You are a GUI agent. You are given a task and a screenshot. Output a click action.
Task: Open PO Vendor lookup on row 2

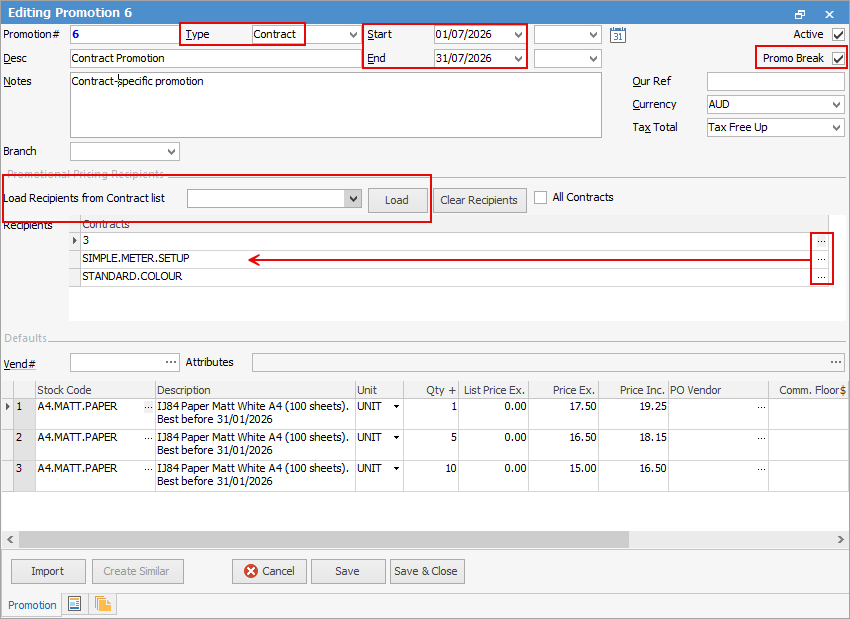[761, 437]
